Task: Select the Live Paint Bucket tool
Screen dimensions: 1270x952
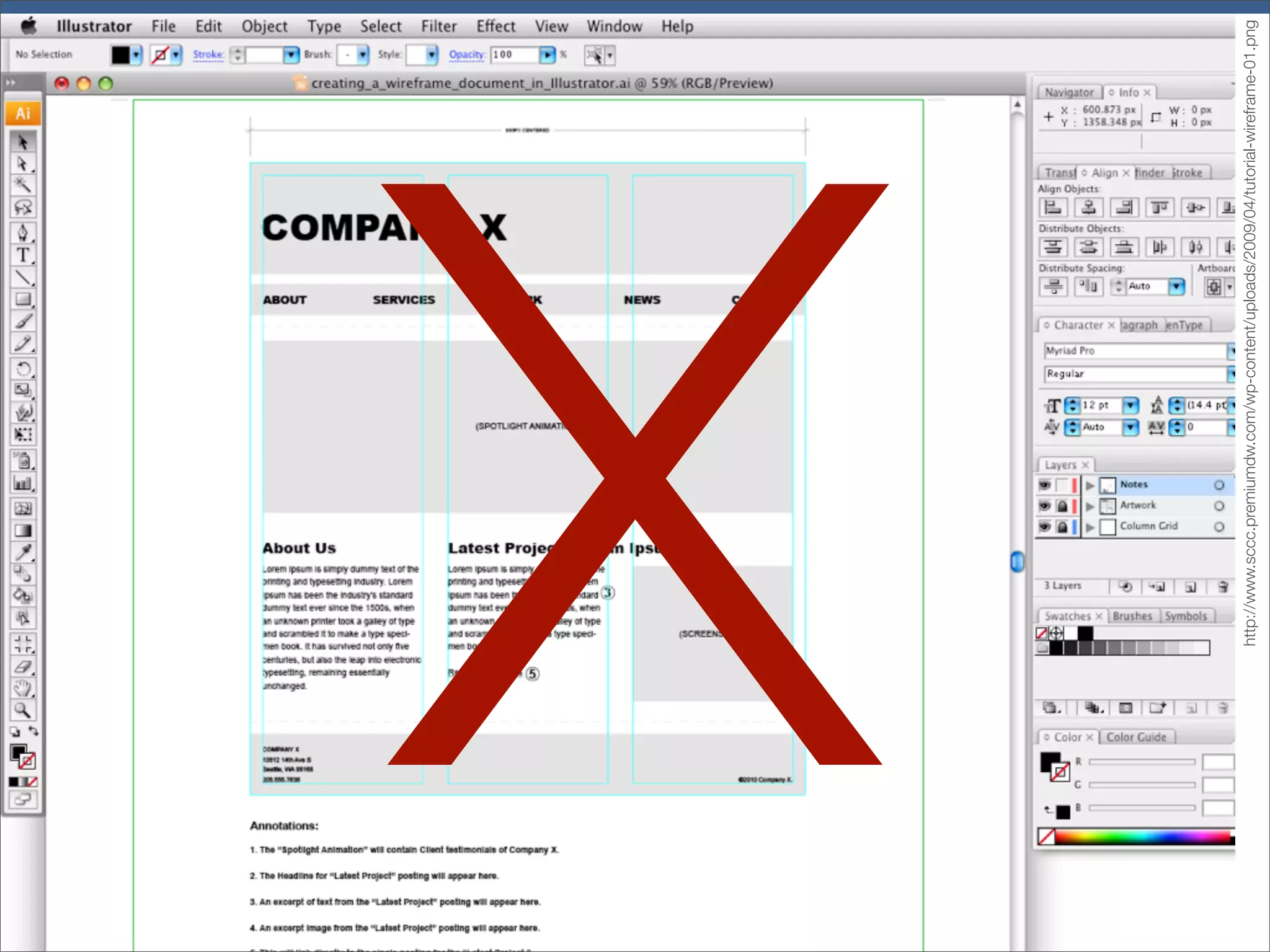Action: [x=23, y=596]
